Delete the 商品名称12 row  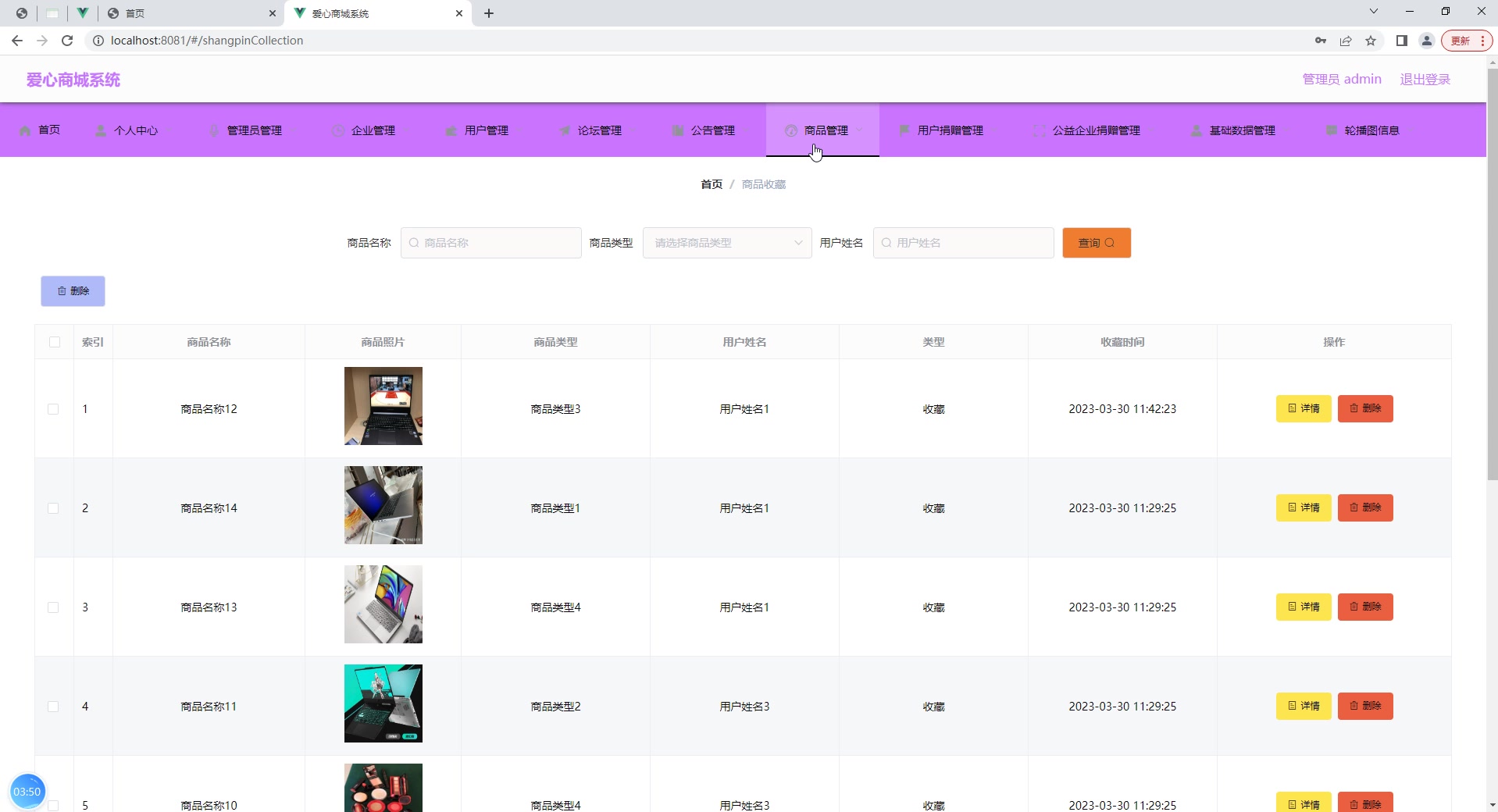click(1365, 408)
